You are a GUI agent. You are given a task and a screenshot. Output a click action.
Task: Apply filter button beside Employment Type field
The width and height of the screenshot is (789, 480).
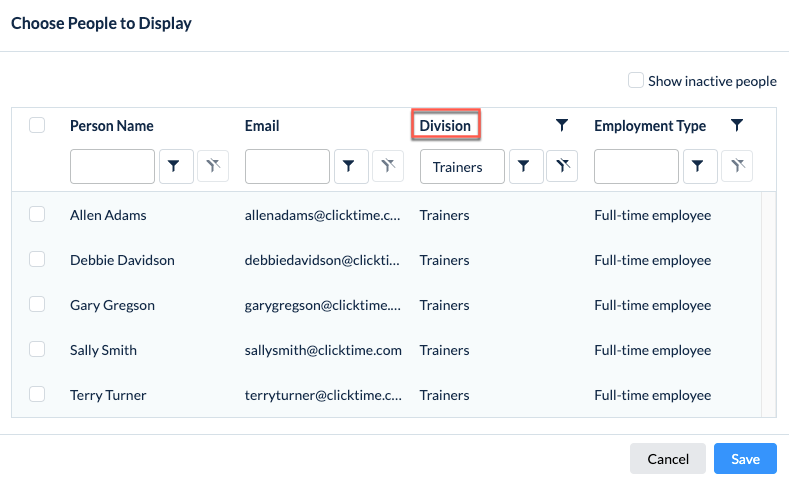700,166
